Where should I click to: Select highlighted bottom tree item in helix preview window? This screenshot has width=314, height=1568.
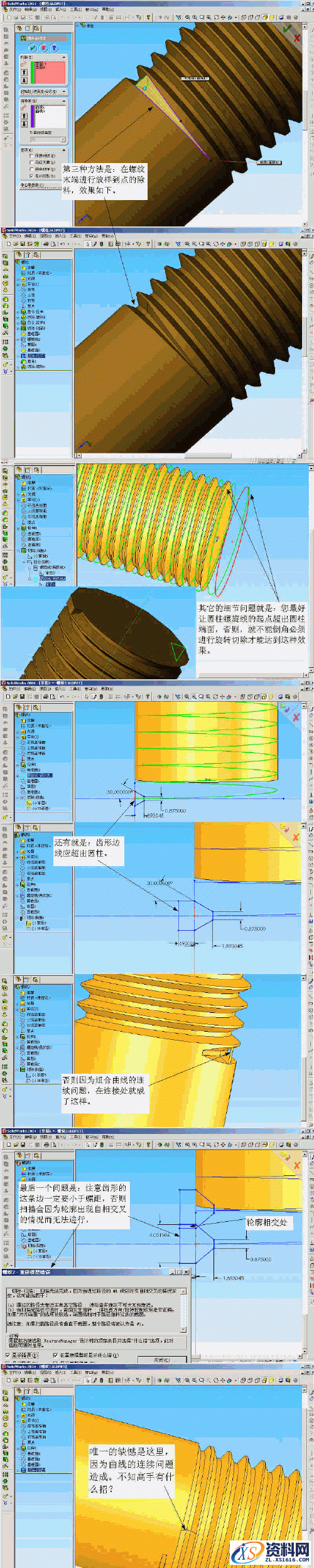click(50, 584)
